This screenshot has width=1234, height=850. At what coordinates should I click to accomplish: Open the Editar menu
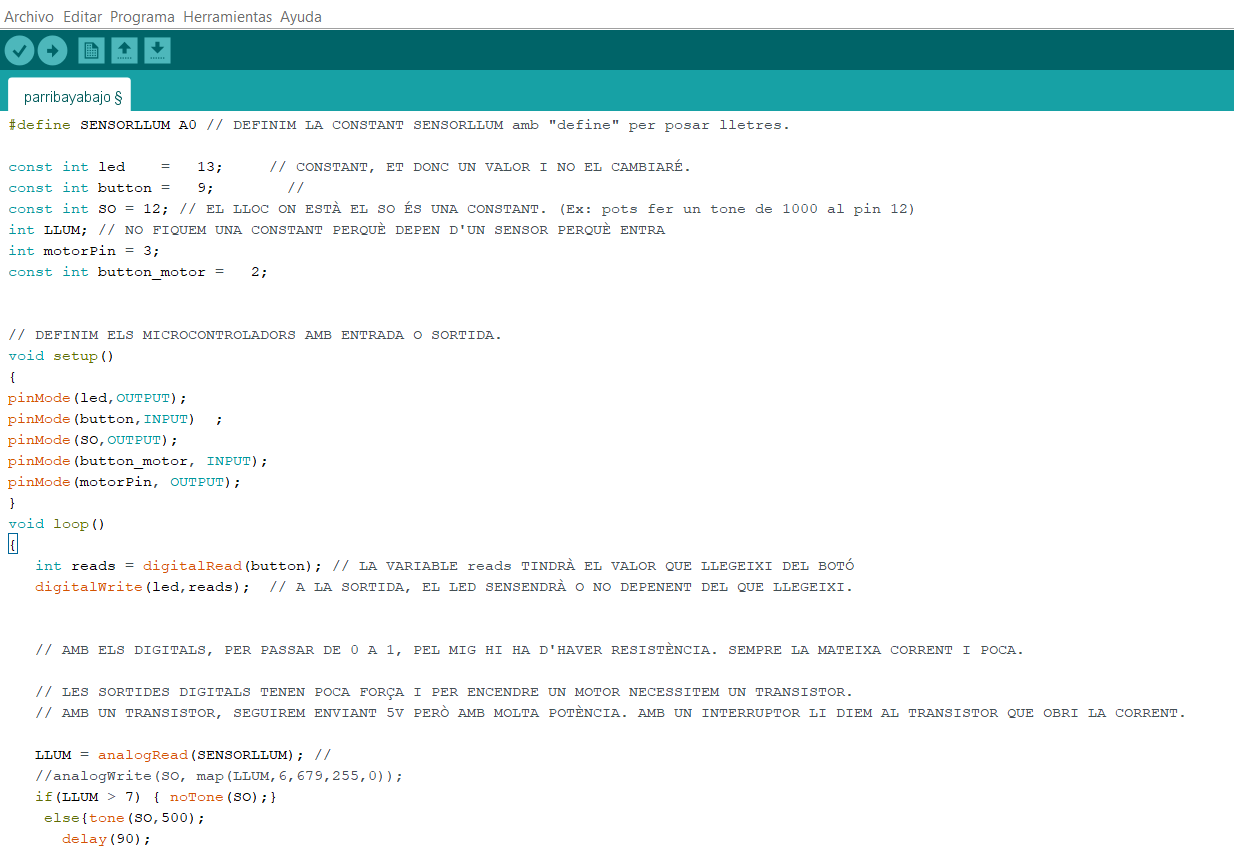82,16
